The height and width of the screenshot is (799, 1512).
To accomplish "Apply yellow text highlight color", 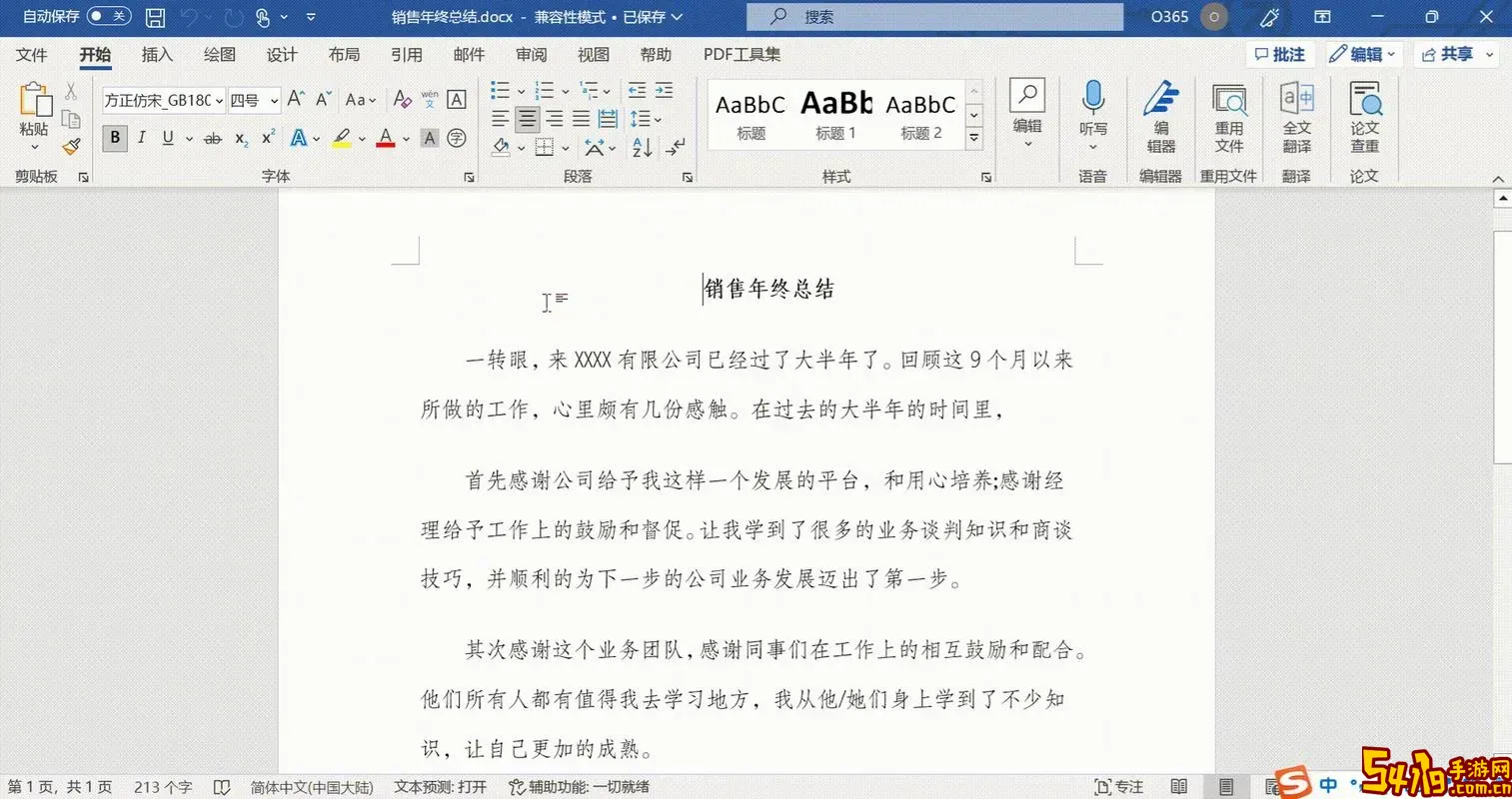I will click(342, 139).
